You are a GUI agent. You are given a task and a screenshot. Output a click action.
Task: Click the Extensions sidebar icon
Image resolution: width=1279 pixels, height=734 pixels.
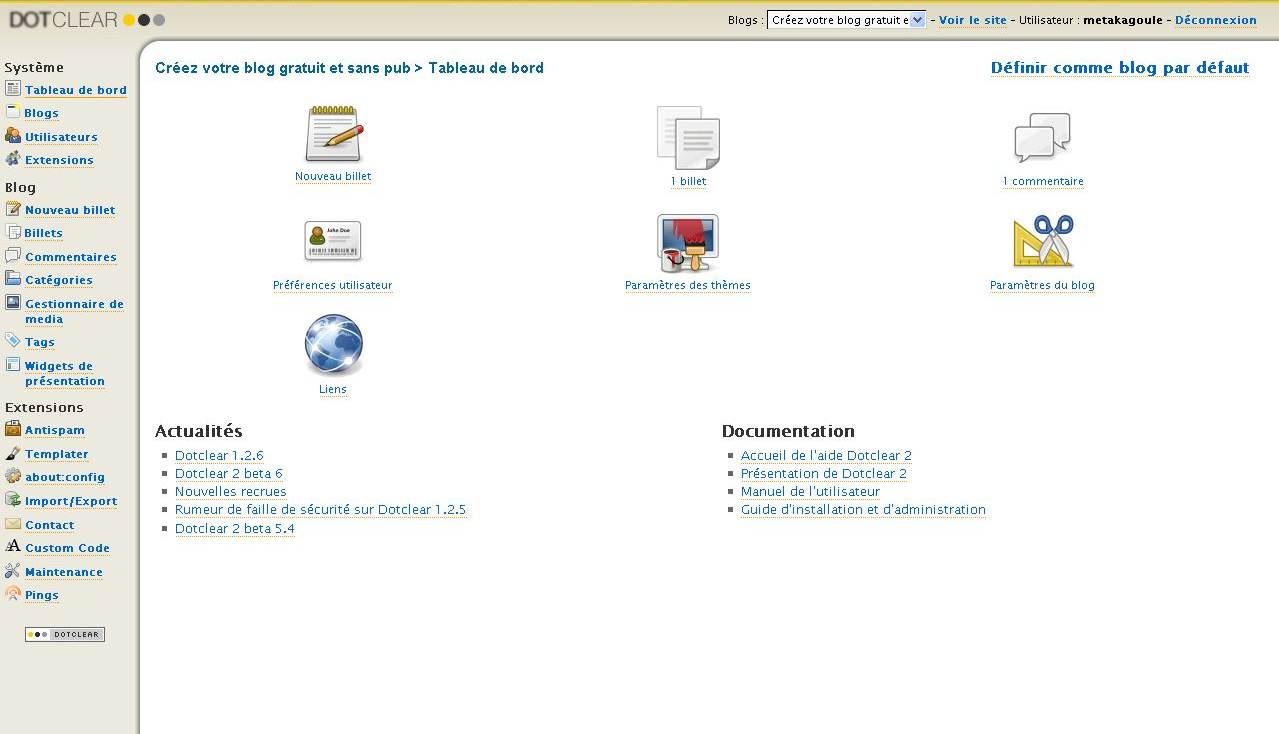coord(13,159)
